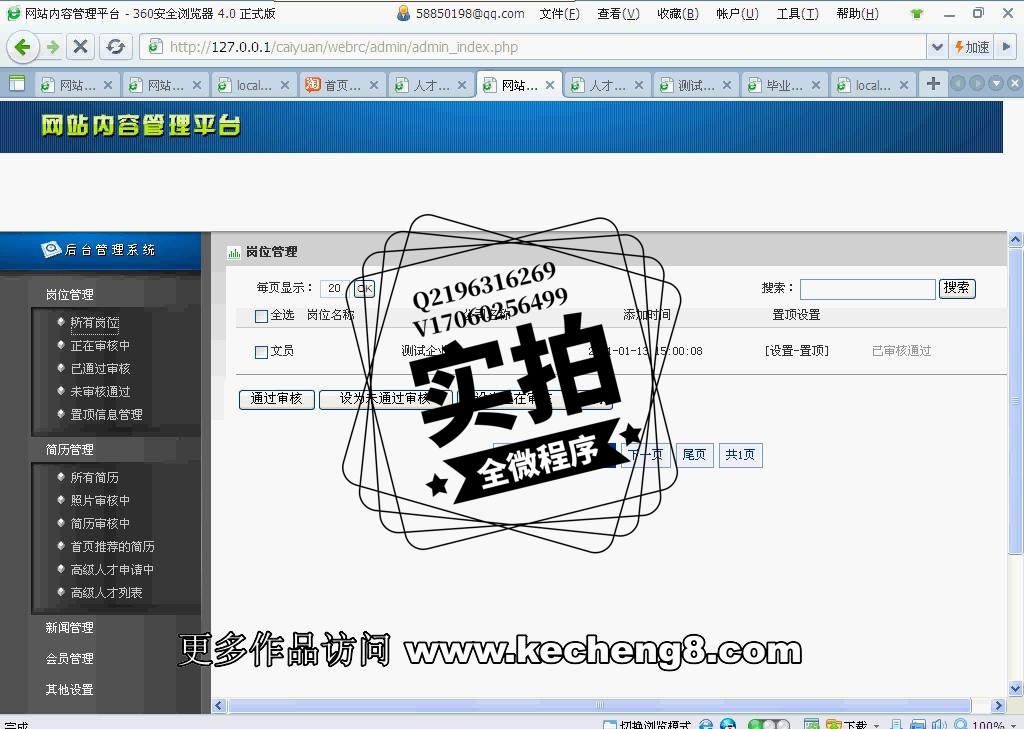Click the skin shirt icon in title bar

click(918, 13)
